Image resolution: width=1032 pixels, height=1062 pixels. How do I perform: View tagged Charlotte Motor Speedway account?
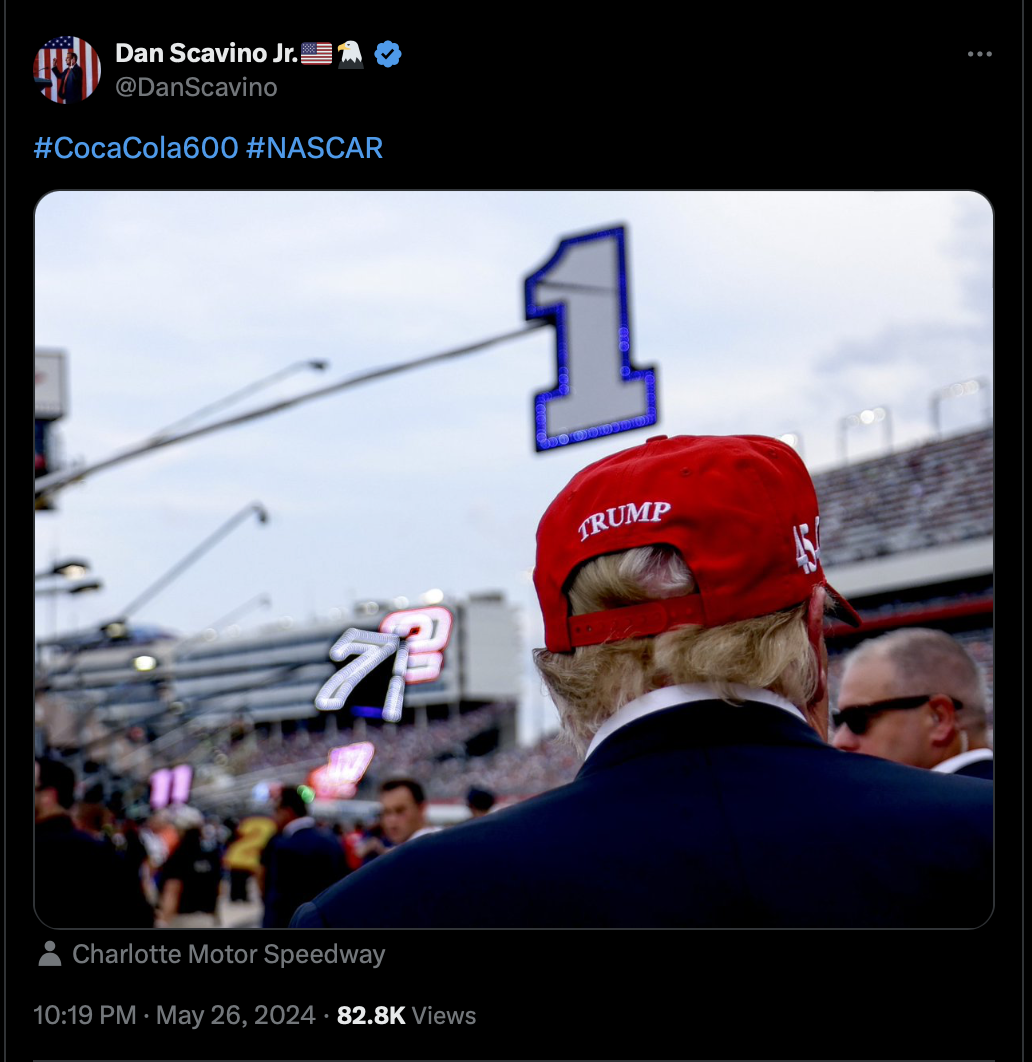[229, 954]
